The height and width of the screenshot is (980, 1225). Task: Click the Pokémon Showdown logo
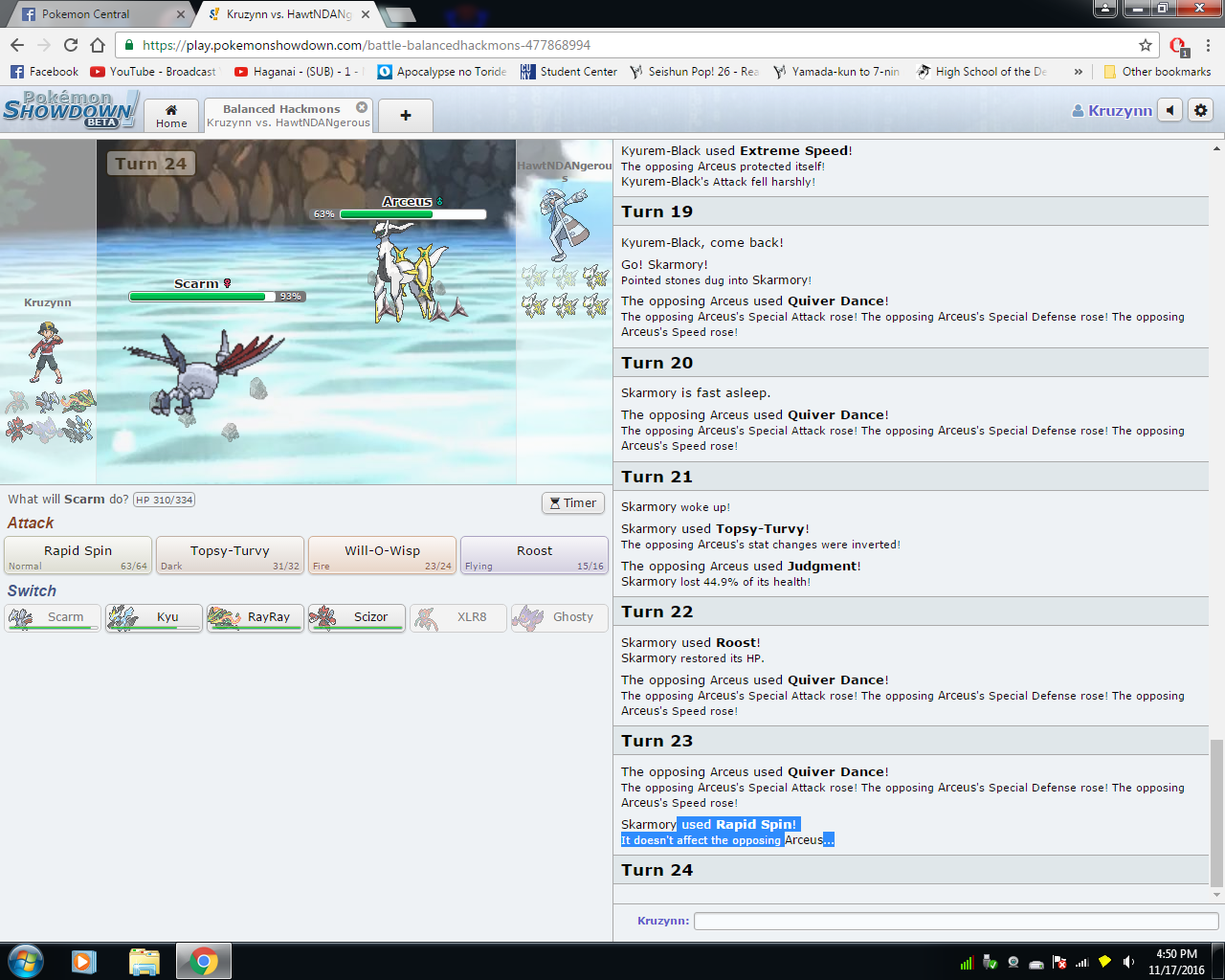click(x=70, y=109)
